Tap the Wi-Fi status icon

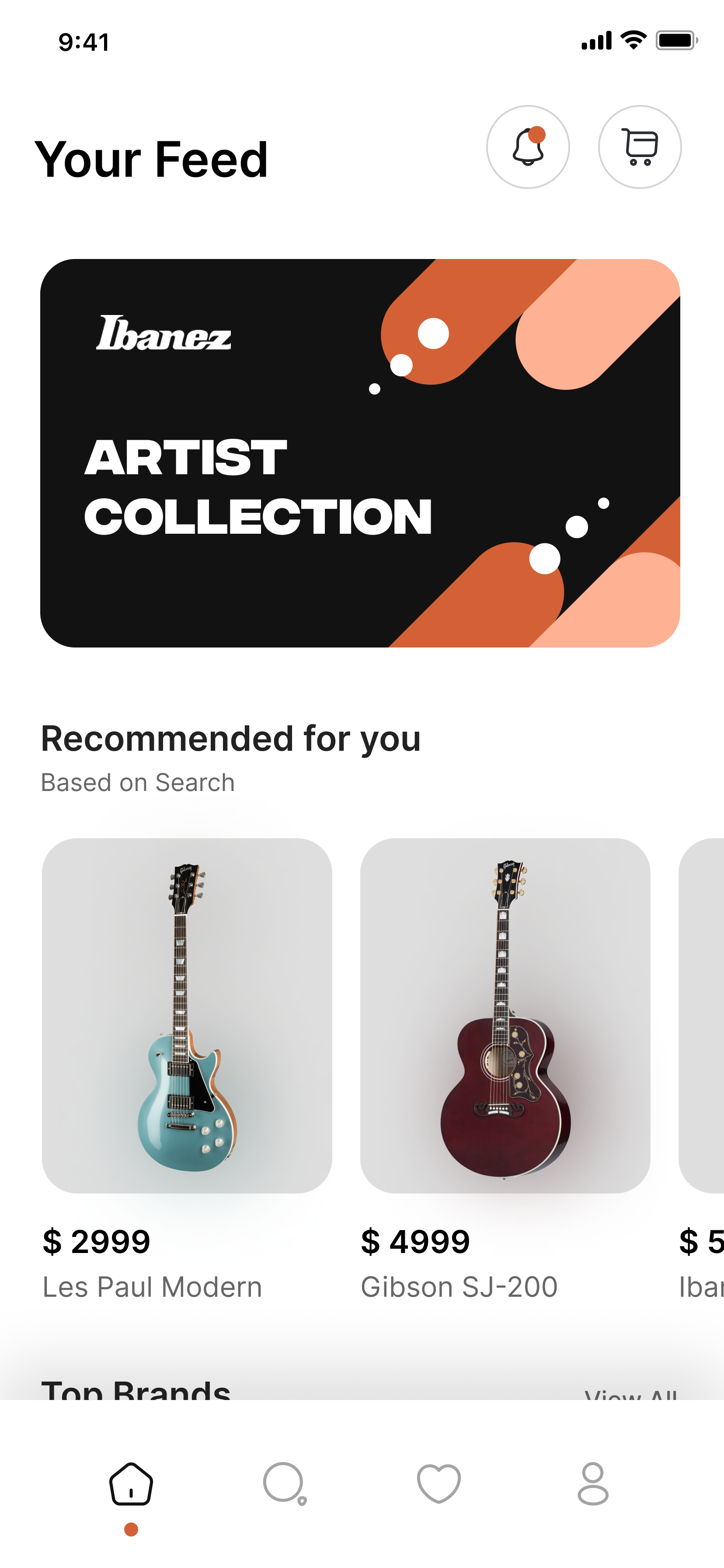pyautogui.click(x=633, y=40)
